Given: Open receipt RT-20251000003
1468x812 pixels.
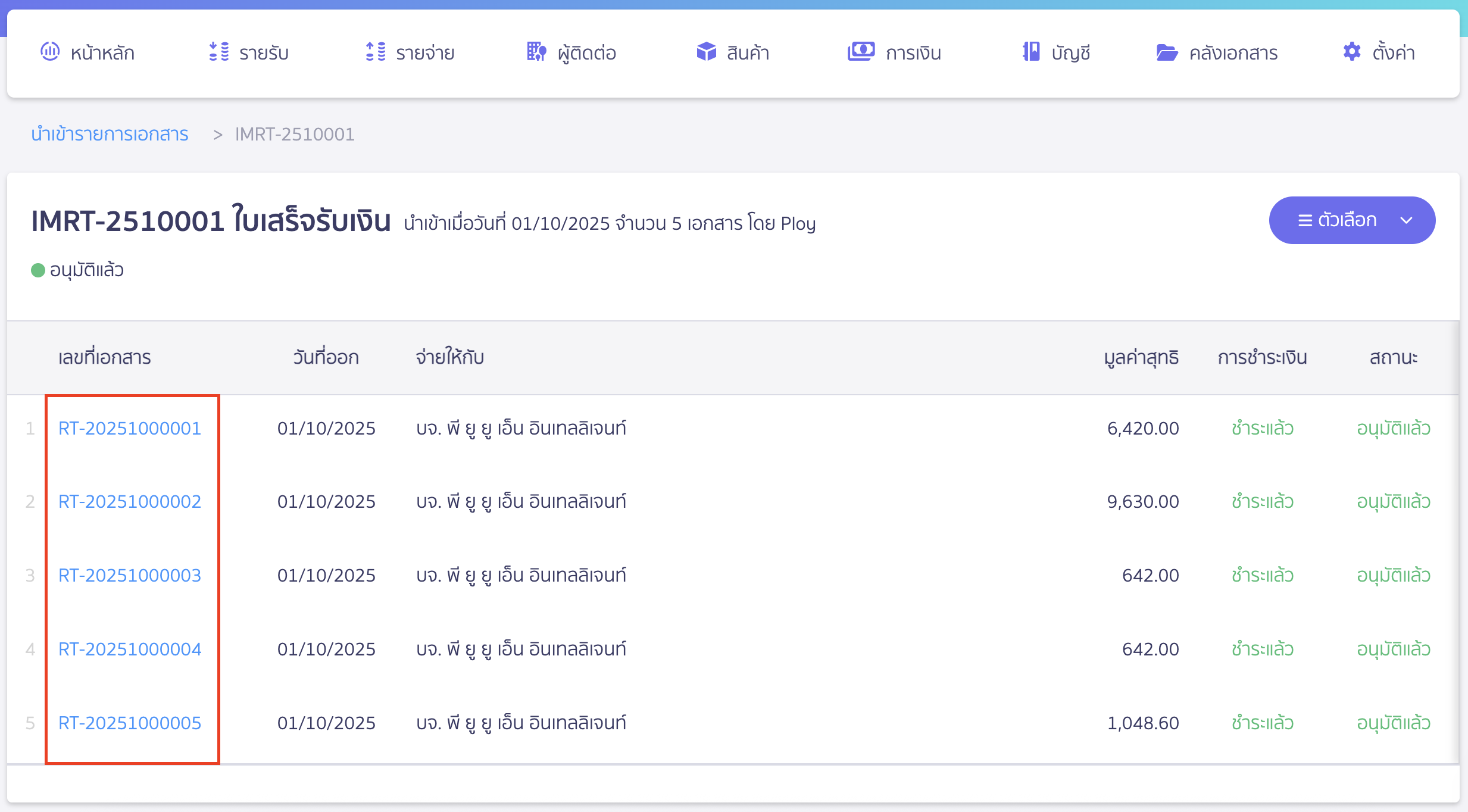Looking at the screenshot, I should (129, 575).
